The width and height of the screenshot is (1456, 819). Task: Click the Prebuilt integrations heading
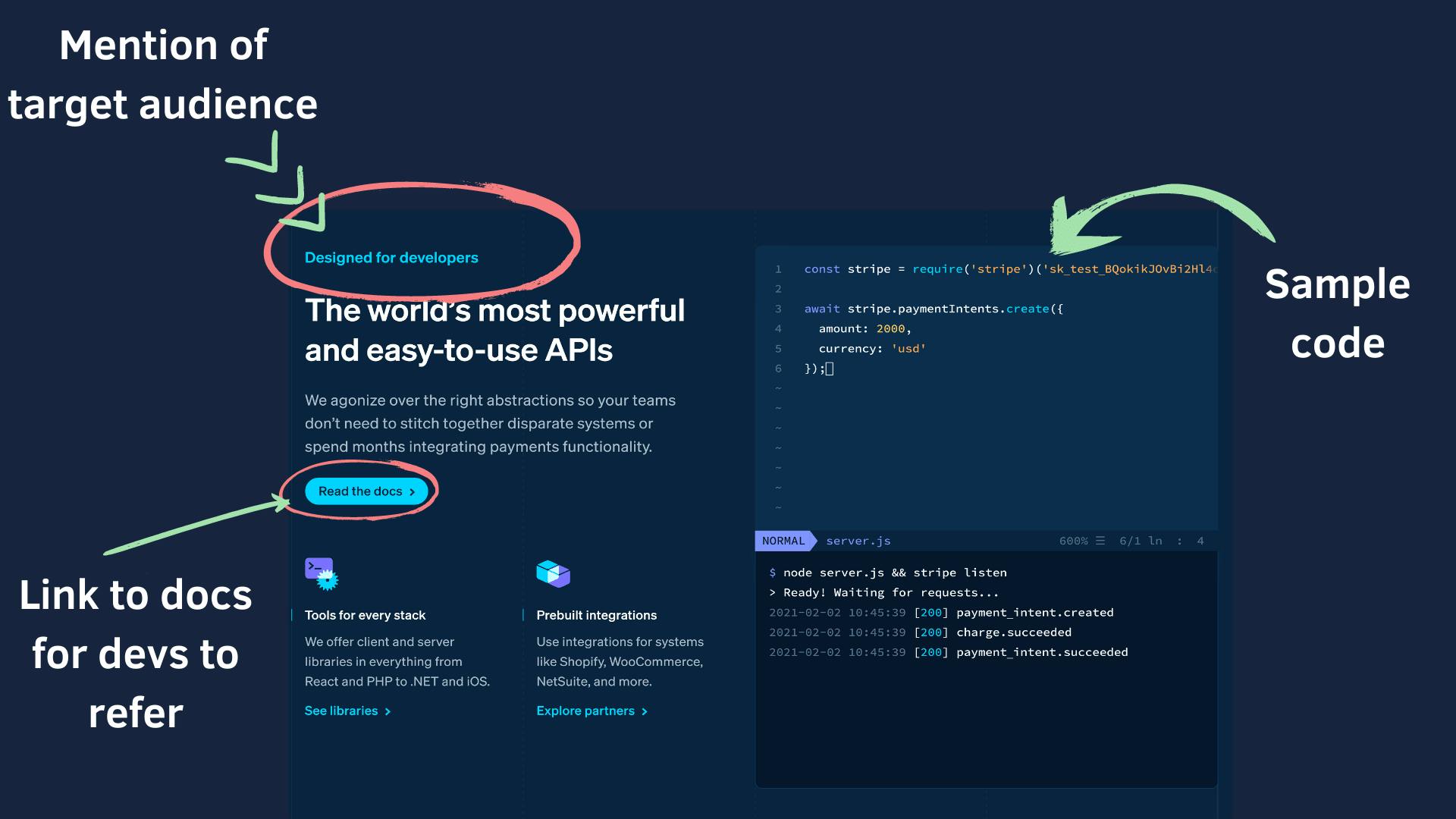pyautogui.click(x=596, y=615)
